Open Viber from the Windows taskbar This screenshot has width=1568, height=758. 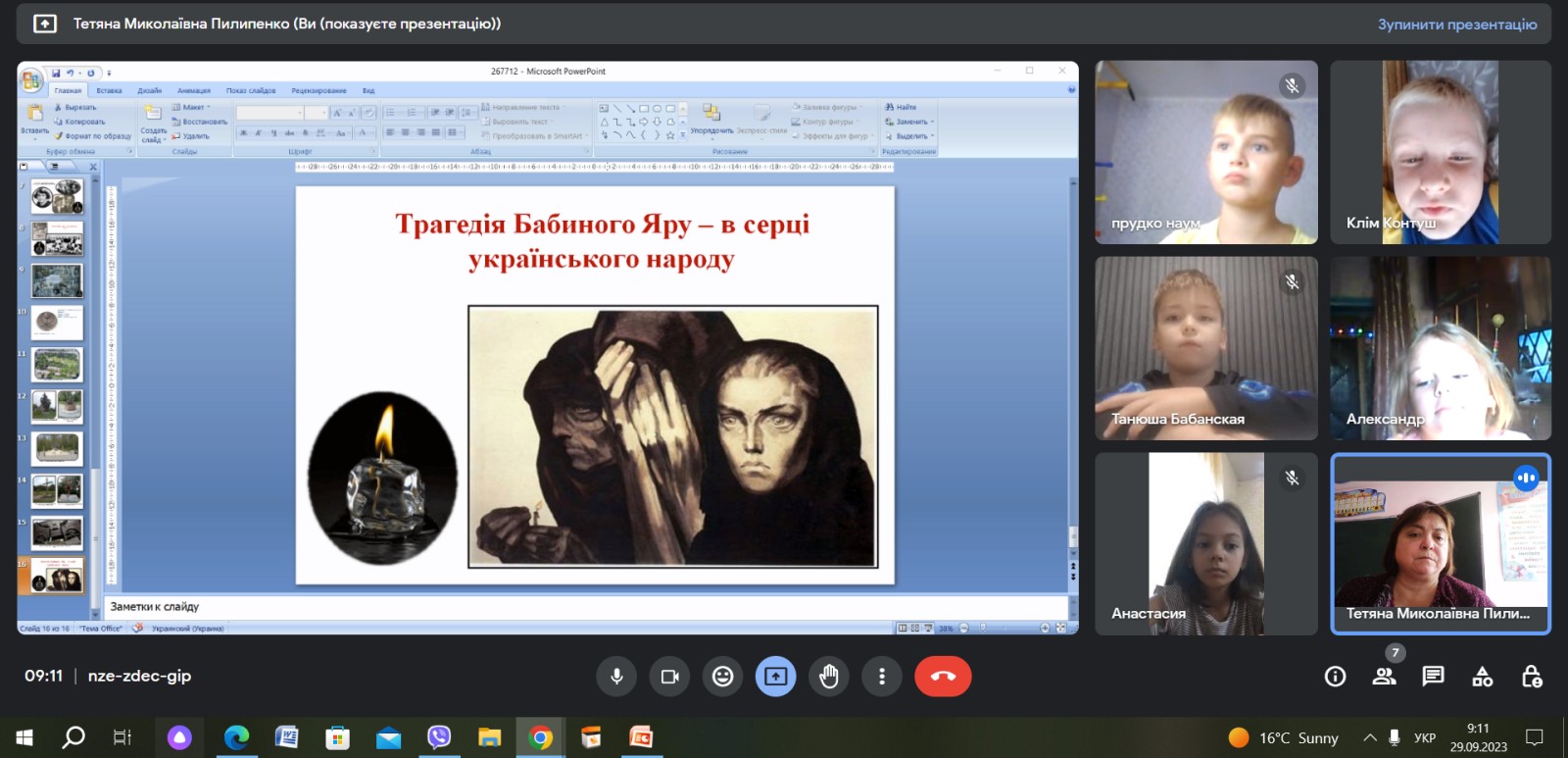tap(439, 736)
